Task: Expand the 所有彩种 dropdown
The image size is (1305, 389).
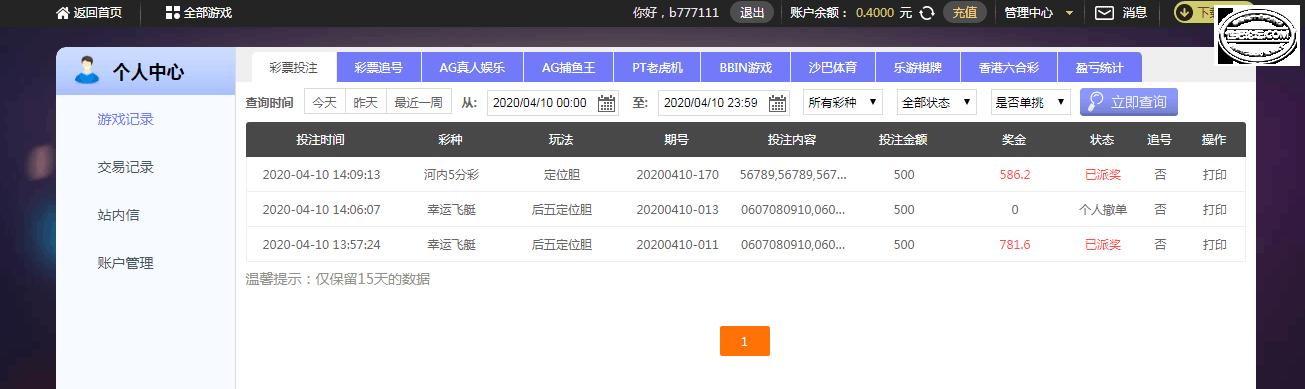Action: click(843, 102)
